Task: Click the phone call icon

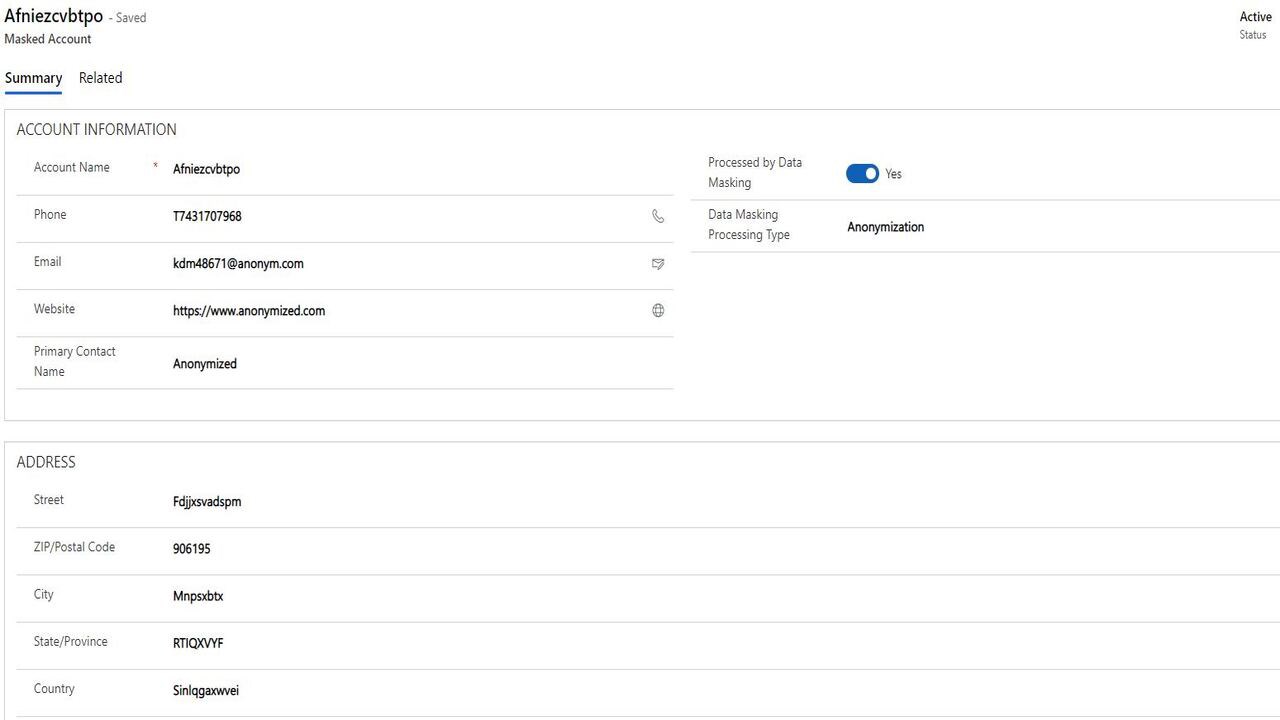Action: coord(658,216)
